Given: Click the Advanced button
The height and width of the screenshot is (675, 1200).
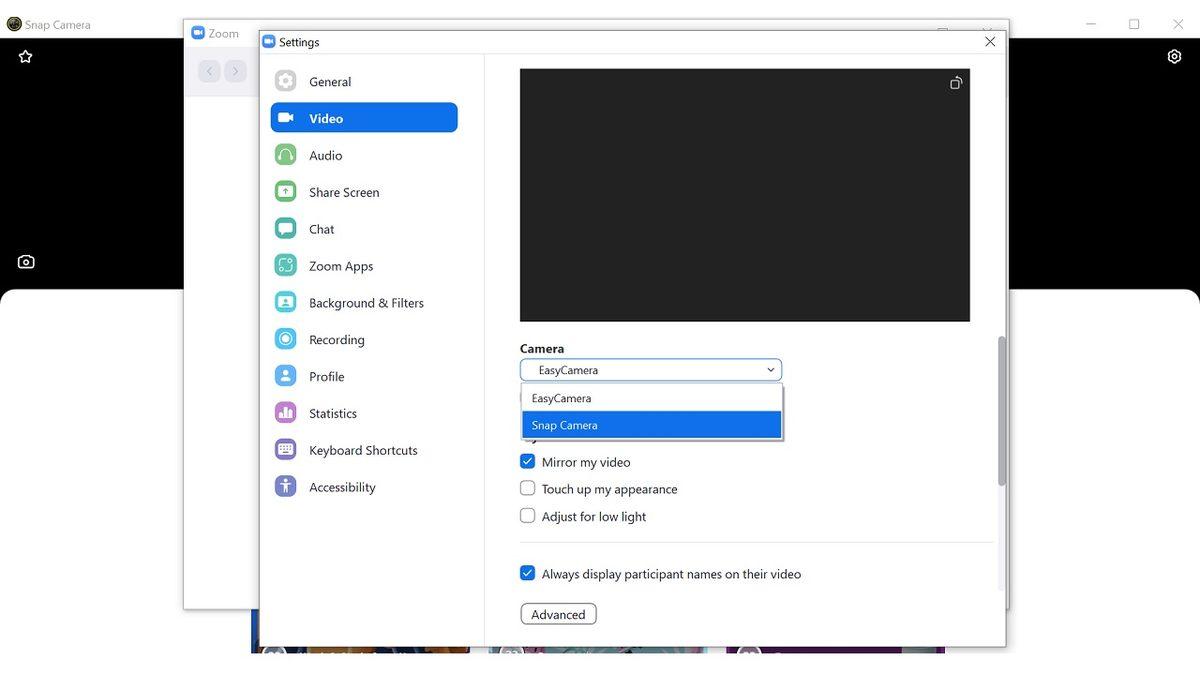Looking at the screenshot, I should 558,614.
